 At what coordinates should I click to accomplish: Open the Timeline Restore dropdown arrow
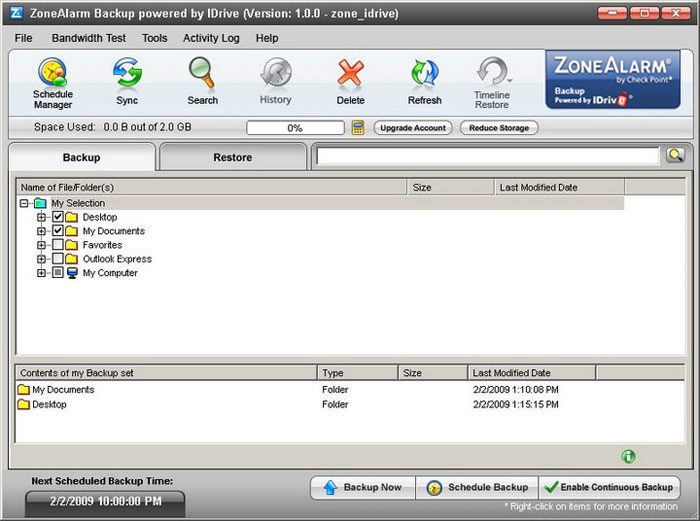[509, 81]
